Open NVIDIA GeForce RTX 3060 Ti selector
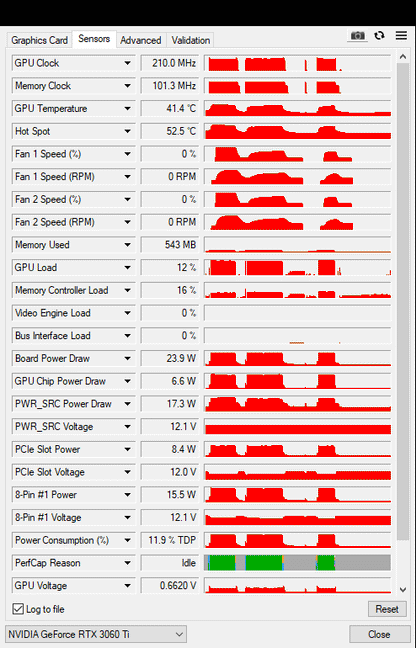This screenshot has height=648, width=416. 95,634
